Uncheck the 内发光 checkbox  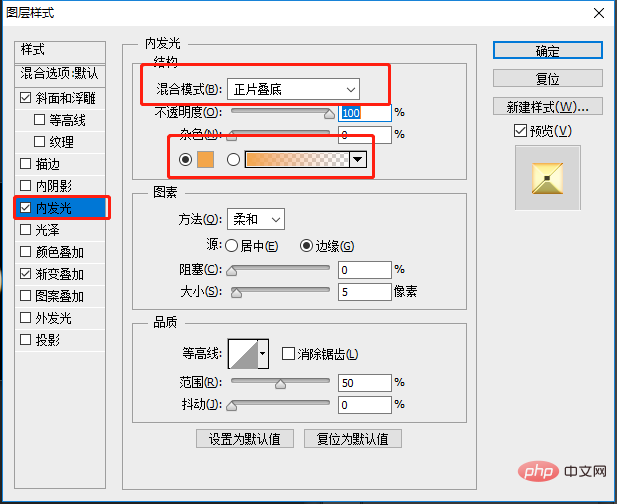pos(26,208)
